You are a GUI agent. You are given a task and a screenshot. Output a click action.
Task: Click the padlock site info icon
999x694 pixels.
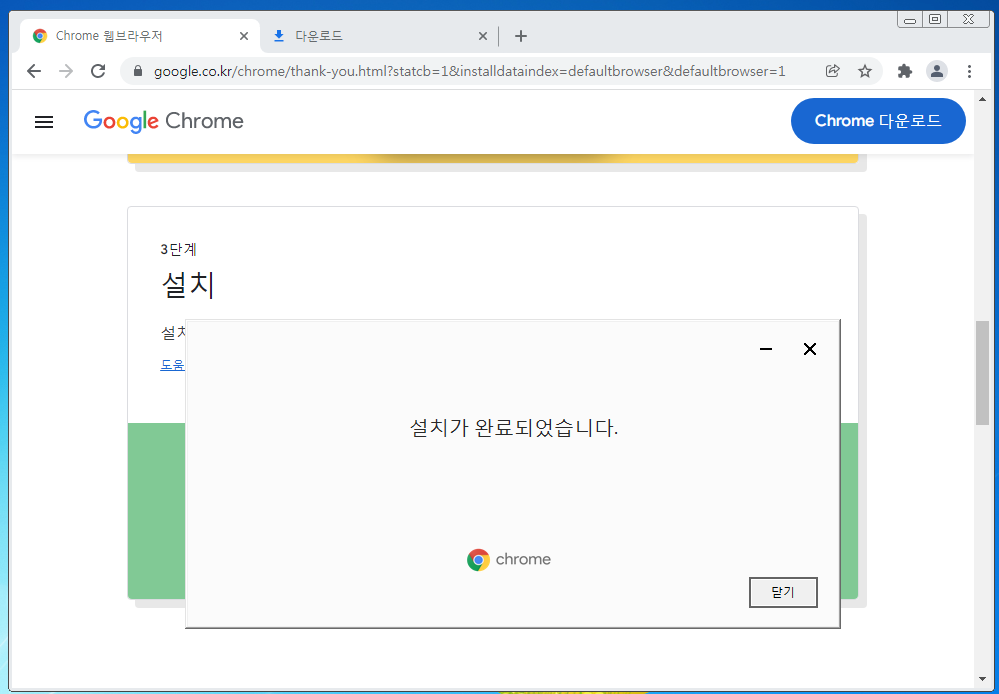pyautogui.click(x=138, y=71)
